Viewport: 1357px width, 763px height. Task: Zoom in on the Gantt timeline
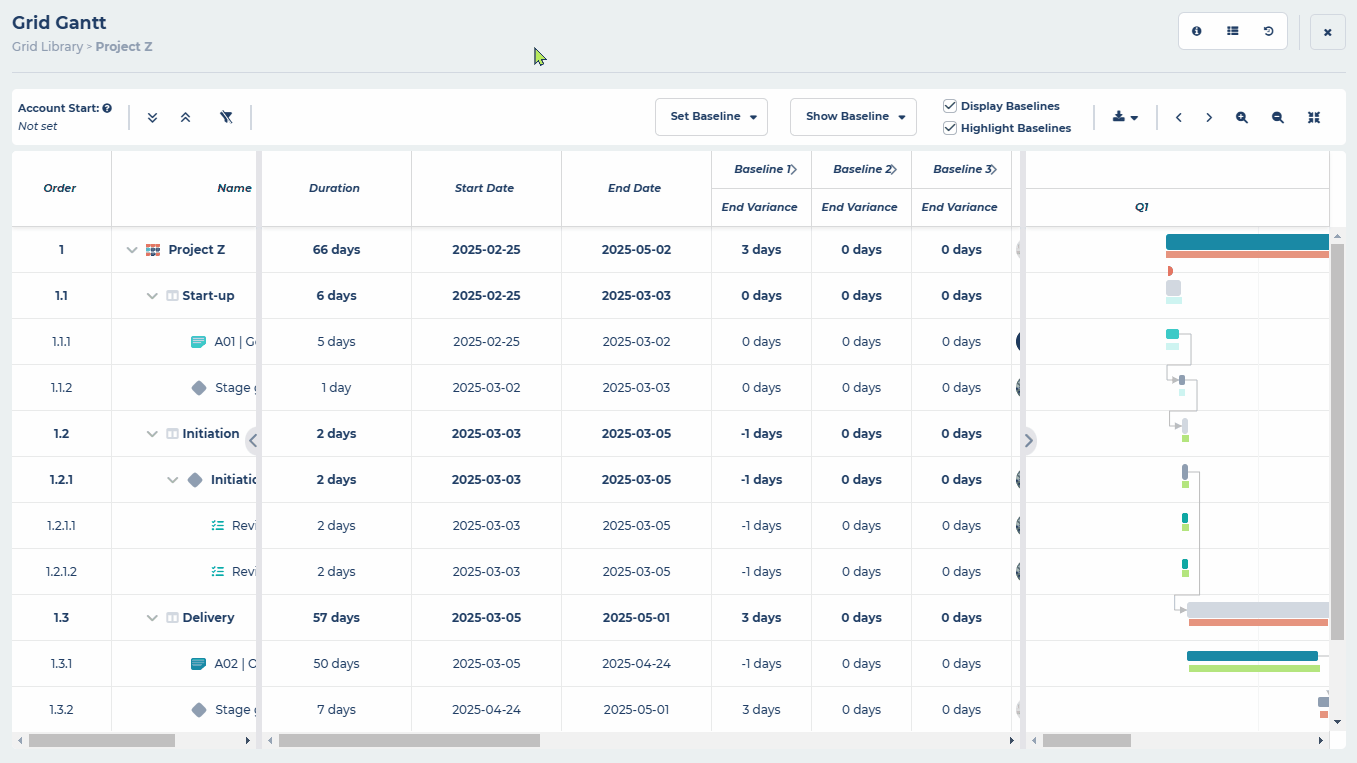[1241, 117]
